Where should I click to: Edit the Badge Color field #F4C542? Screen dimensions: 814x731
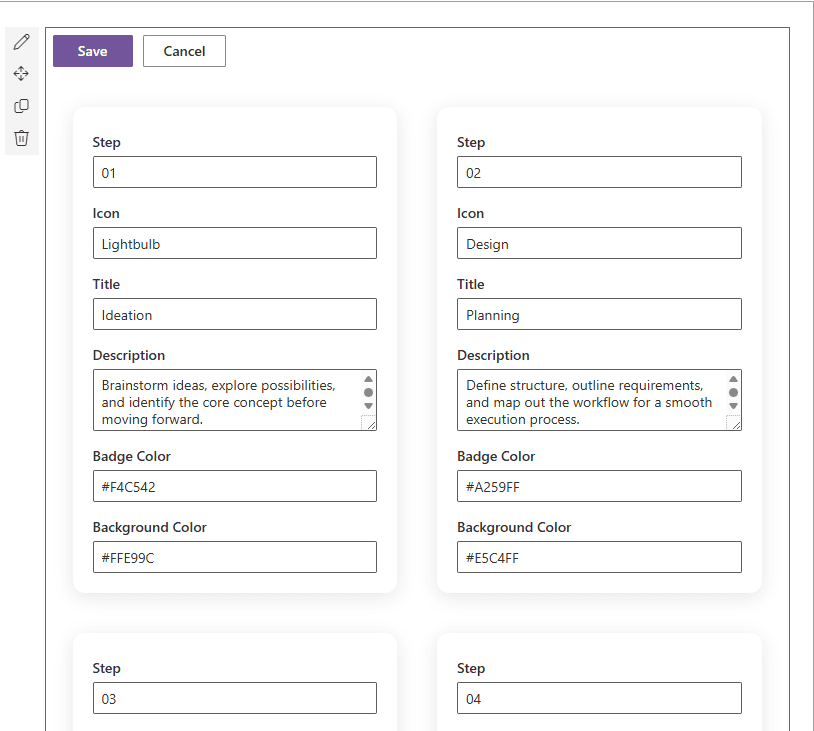point(234,486)
